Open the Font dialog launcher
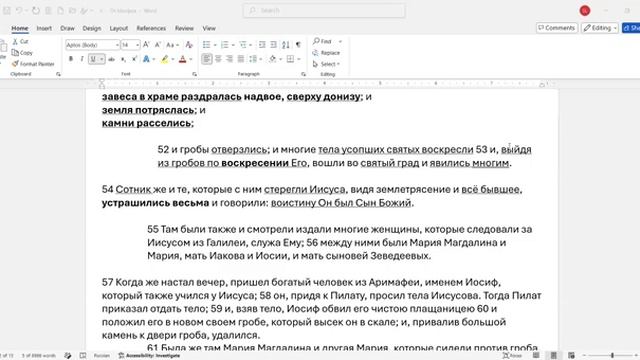Screen dimensions: 640x360 (x=194, y=74)
